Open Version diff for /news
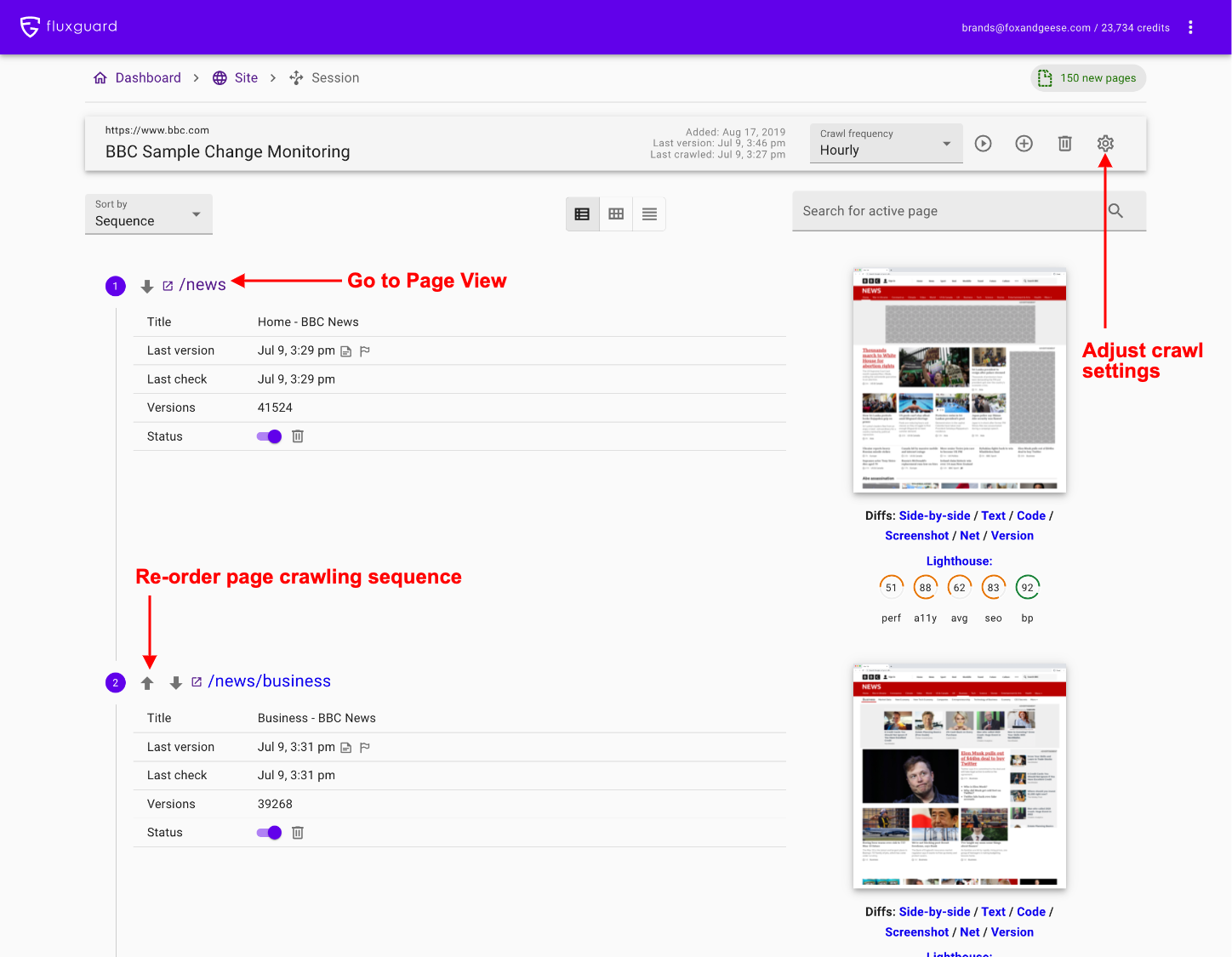 click(1012, 536)
